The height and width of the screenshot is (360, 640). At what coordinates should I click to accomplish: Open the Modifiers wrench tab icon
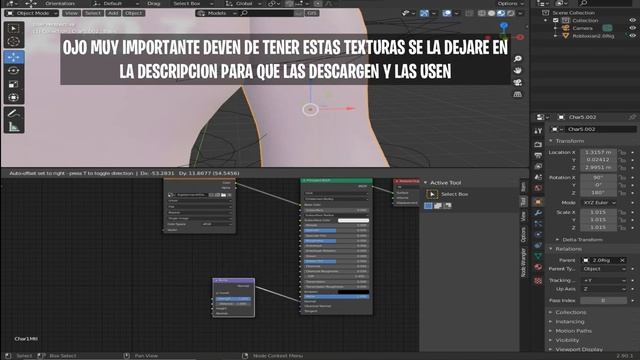click(538, 213)
